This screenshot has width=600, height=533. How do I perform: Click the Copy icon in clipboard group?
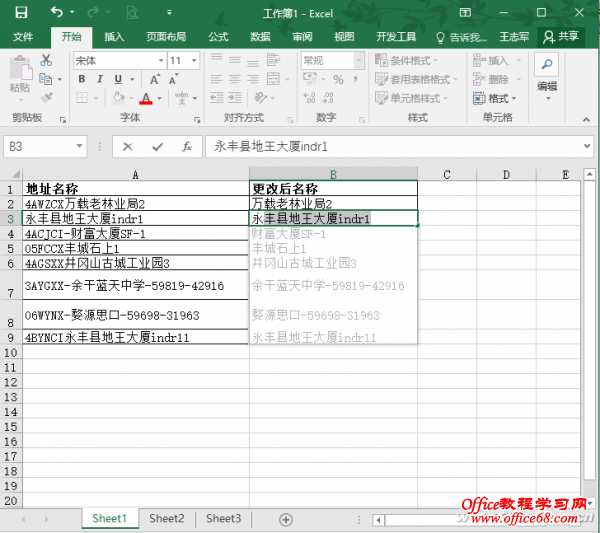coord(46,79)
